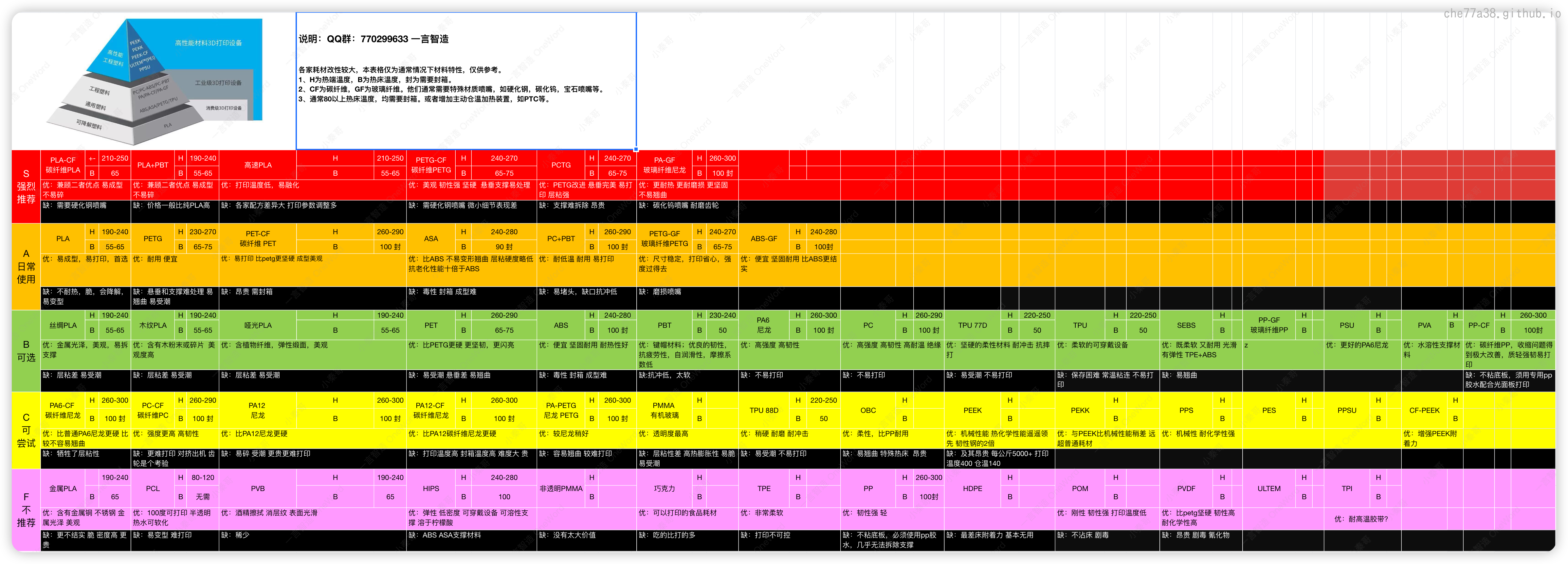Screen dimensions: 1568x564
Task: Select the PA-GF 玻璃纤维尼龙 cell
Action: coord(664,165)
